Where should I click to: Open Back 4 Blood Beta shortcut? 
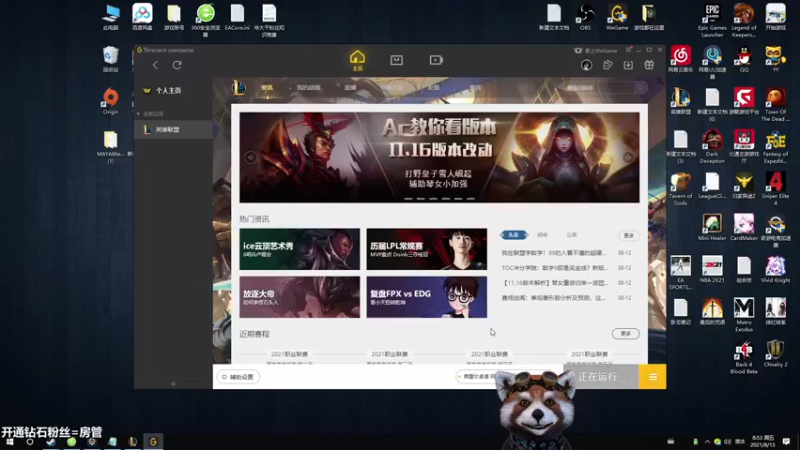[x=744, y=357]
